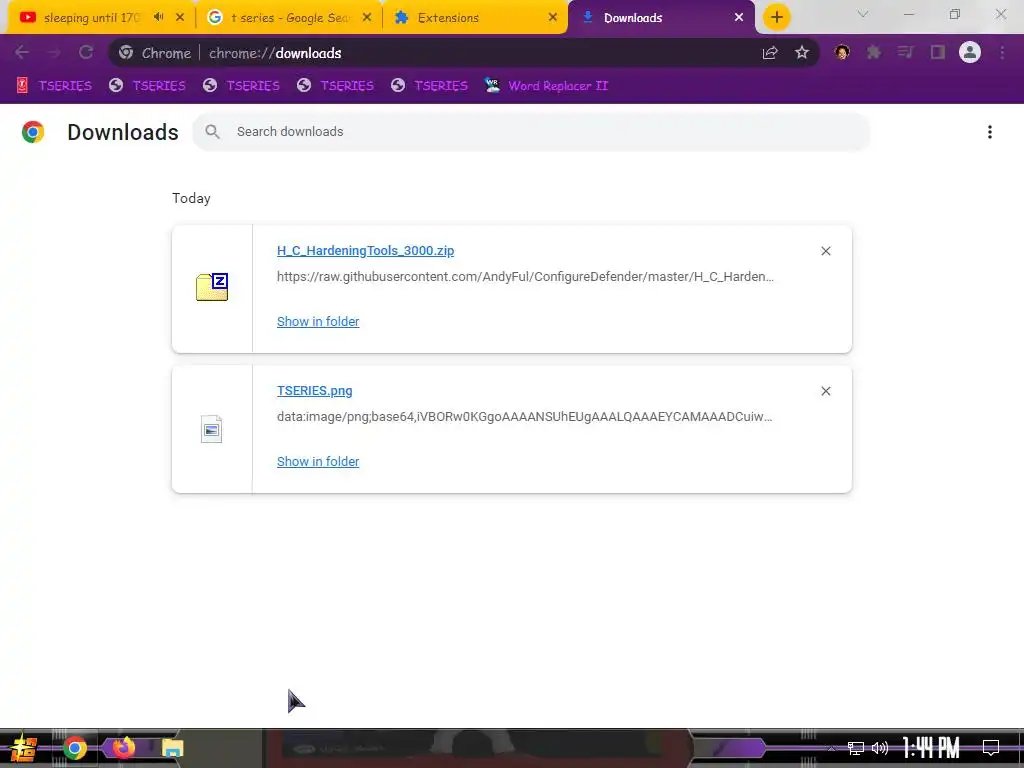
Task: Toggle the Chrome side panel
Action: coord(938,53)
